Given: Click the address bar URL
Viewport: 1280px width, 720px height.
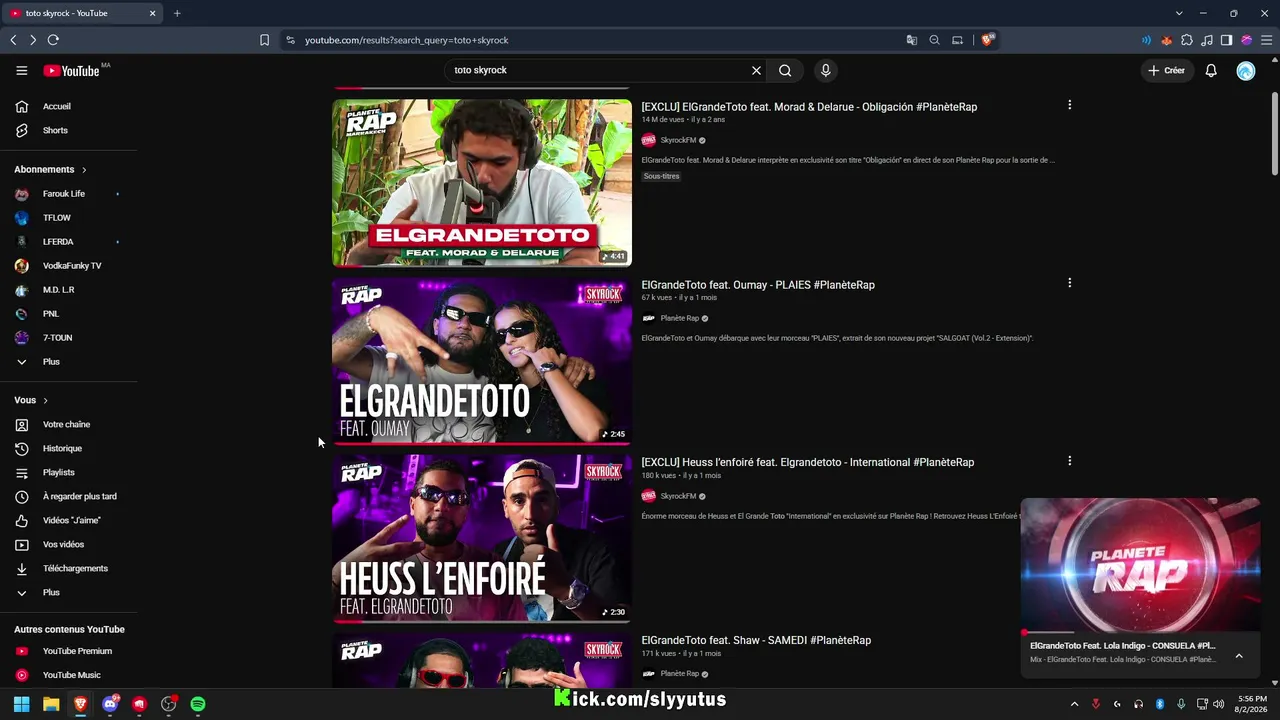Looking at the screenshot, I should coord(407,40).
